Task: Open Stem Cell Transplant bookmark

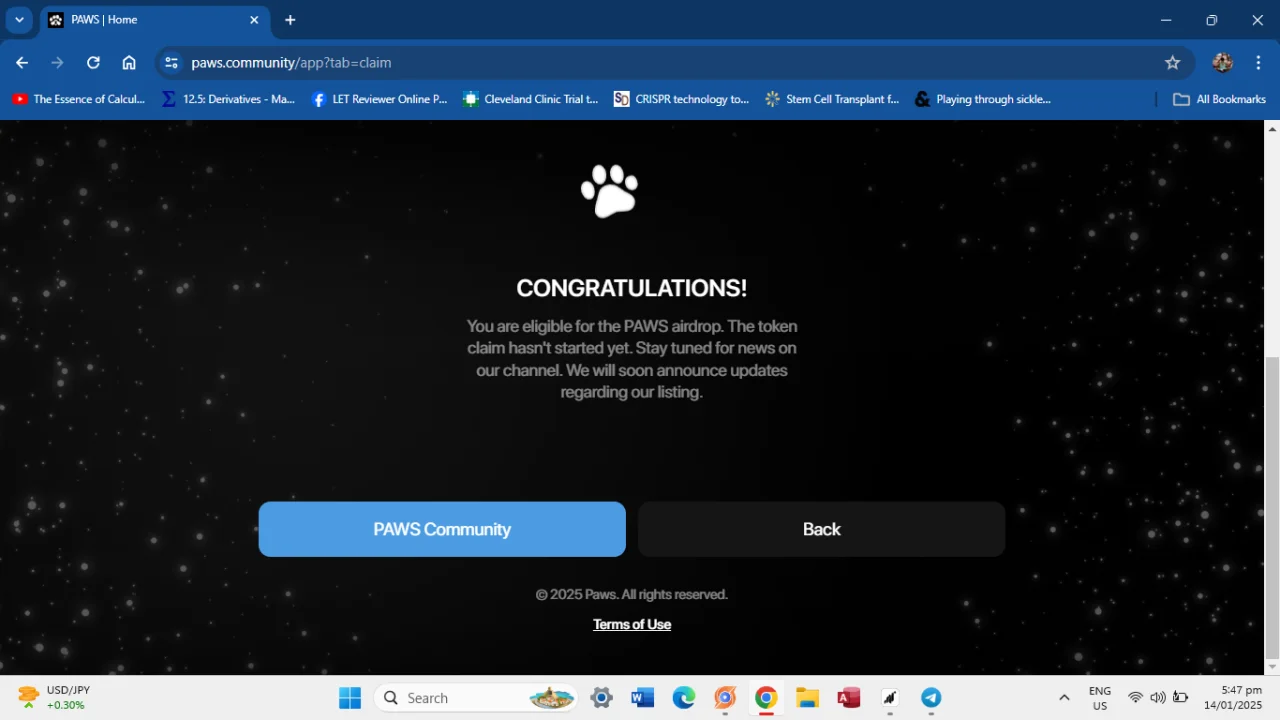Action: [832, 99]
